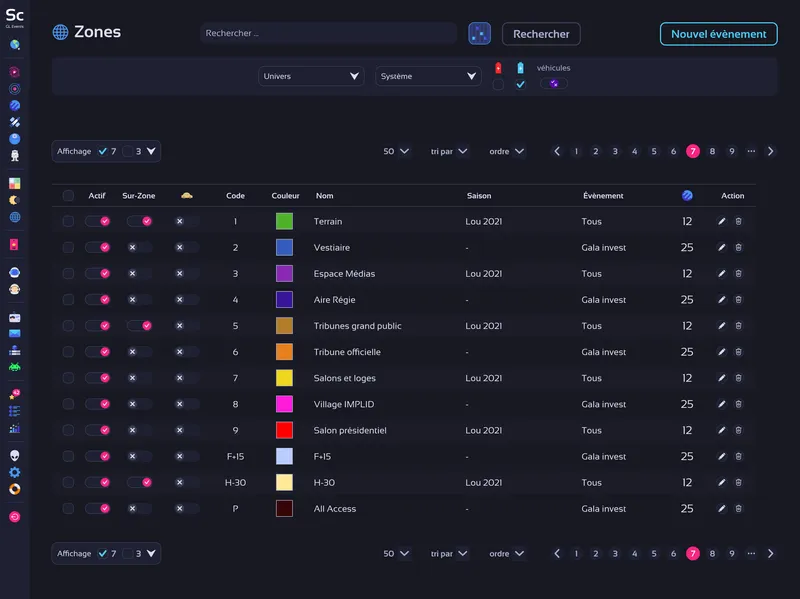Click the envelope mail icon in the sidebar

pos(15,333)
